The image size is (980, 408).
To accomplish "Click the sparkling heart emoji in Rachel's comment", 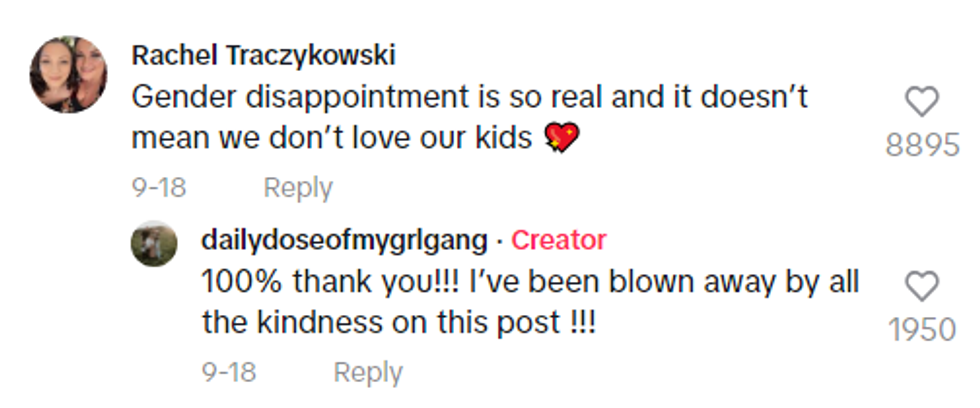I will point(560,138).
